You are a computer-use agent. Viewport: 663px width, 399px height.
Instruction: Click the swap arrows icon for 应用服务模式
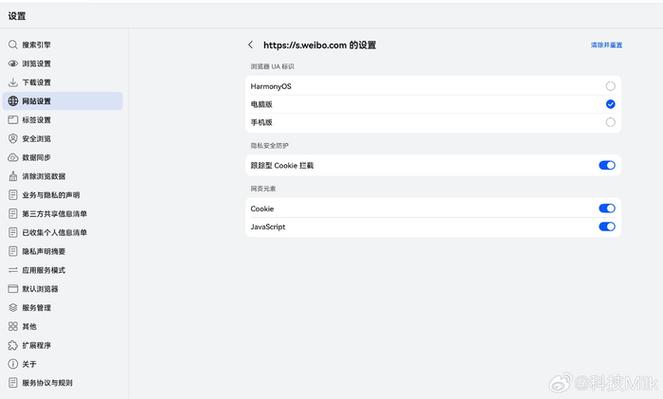point(13,270)
